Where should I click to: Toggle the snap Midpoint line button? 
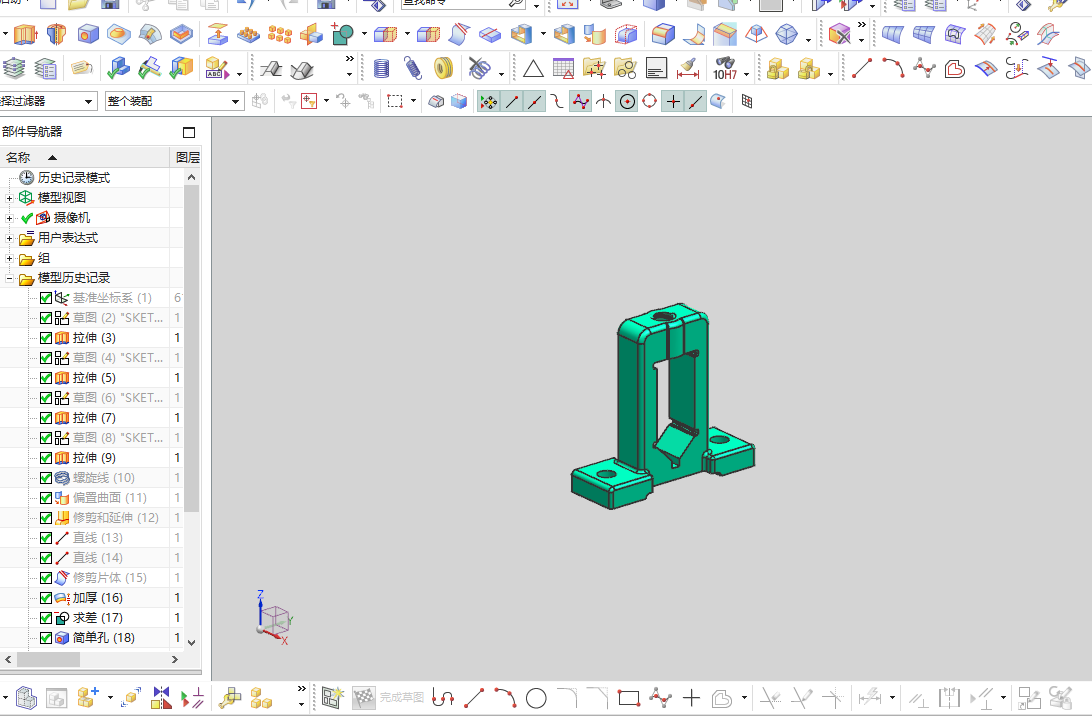point(534,102)
